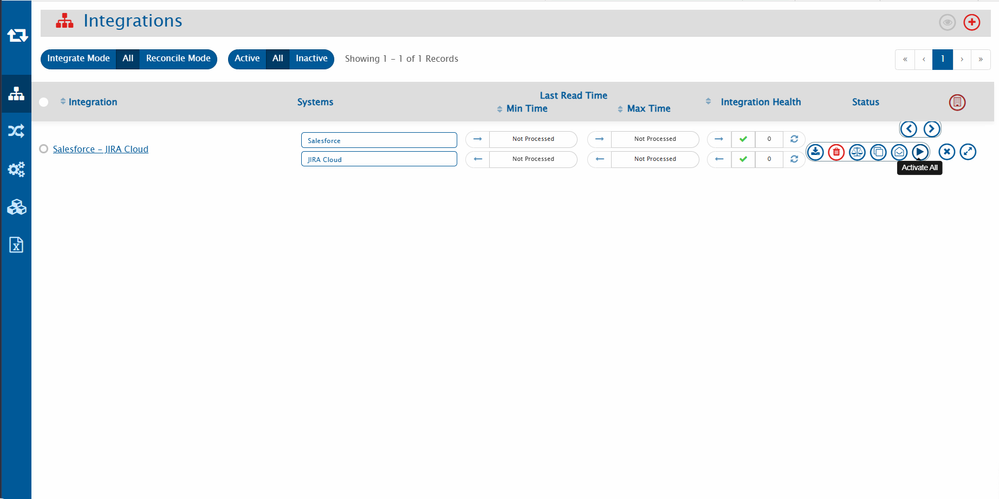Image resolution: width=999 pixels, height=499 pixels.
Task: Click the grey eye icon in the header
Action: tap(947, 22)
